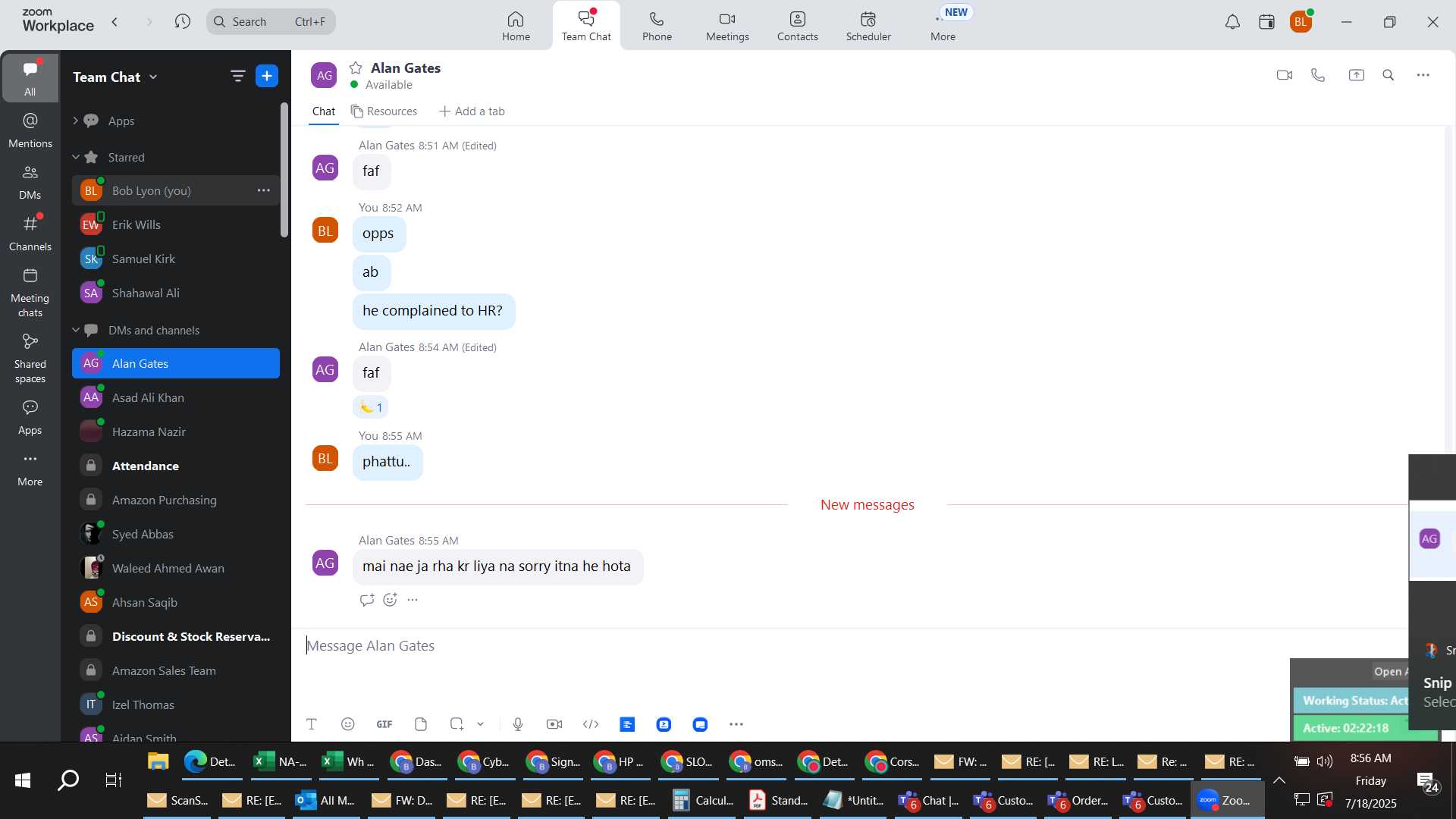Add a reaction to the latest message
Image resolution: width=1456 pixels, height=819 pixels.
pos(390,600)
